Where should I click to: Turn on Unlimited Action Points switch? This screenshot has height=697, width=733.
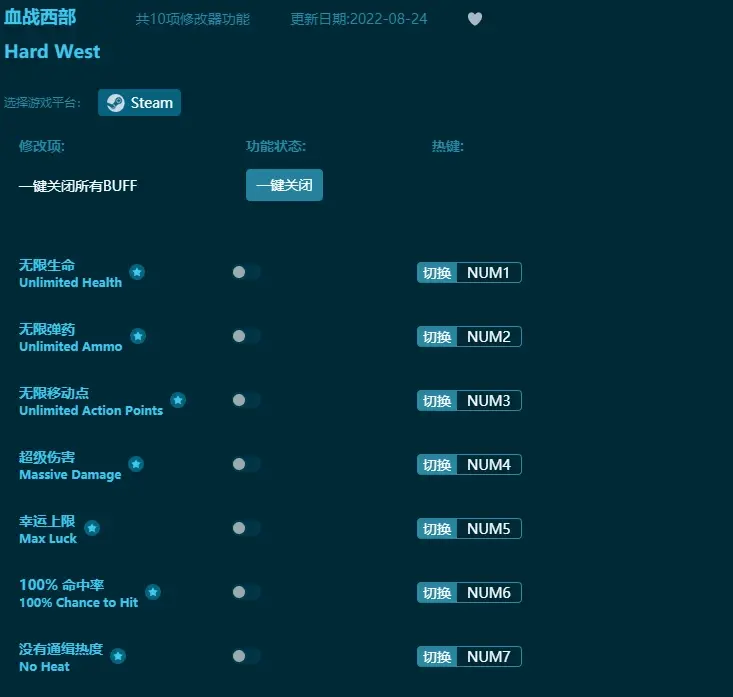point(246,400)
